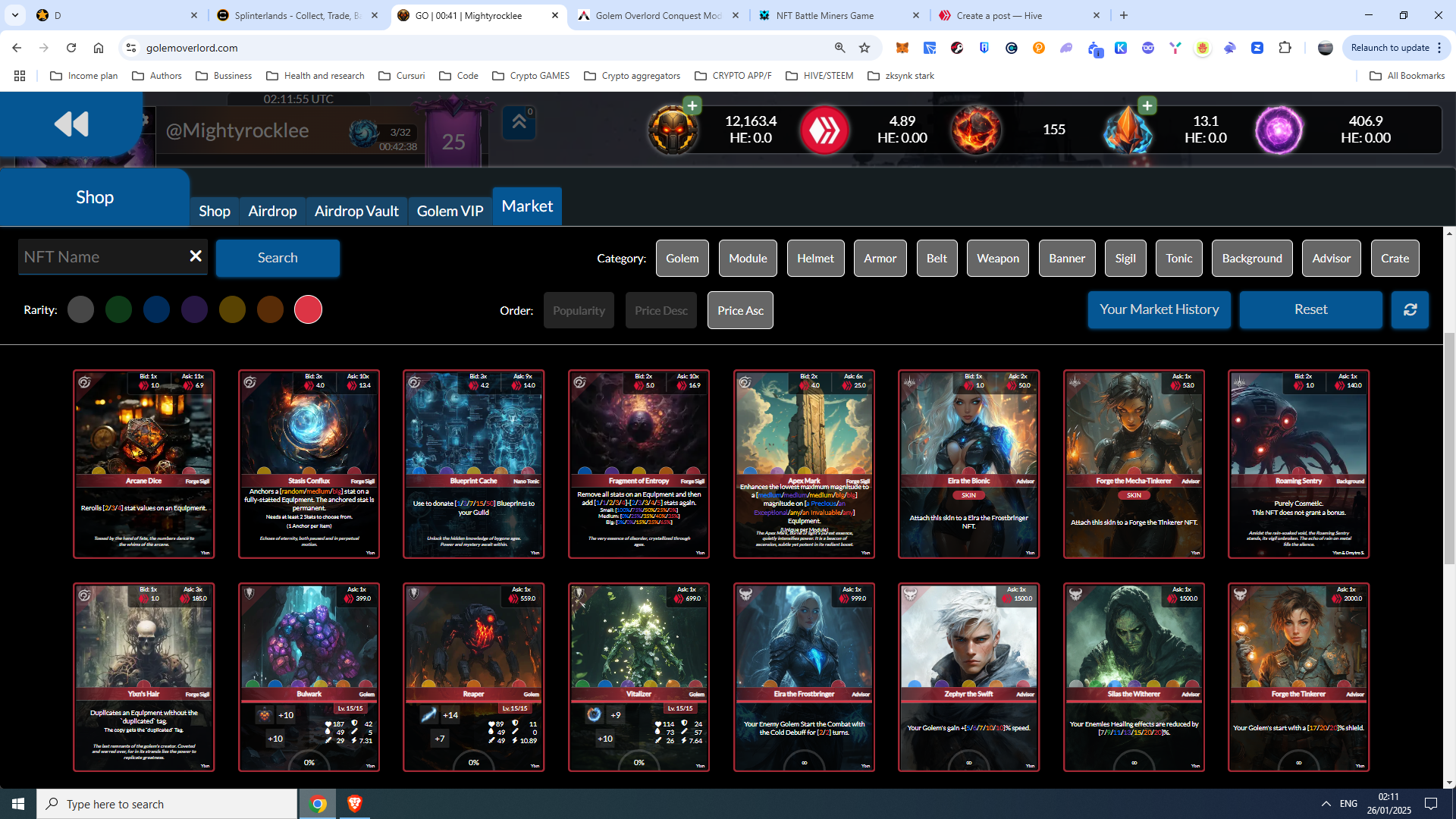This screenshot has height=819, width=1456.
Task: Clear the NFT Name search field
Action: point(195,256)
